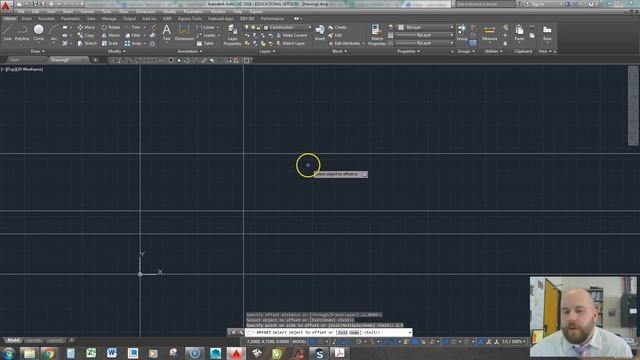Viewport: 640px width, 360px height.
Task: Click the Stretch tool
Action: tap(87, 43)
